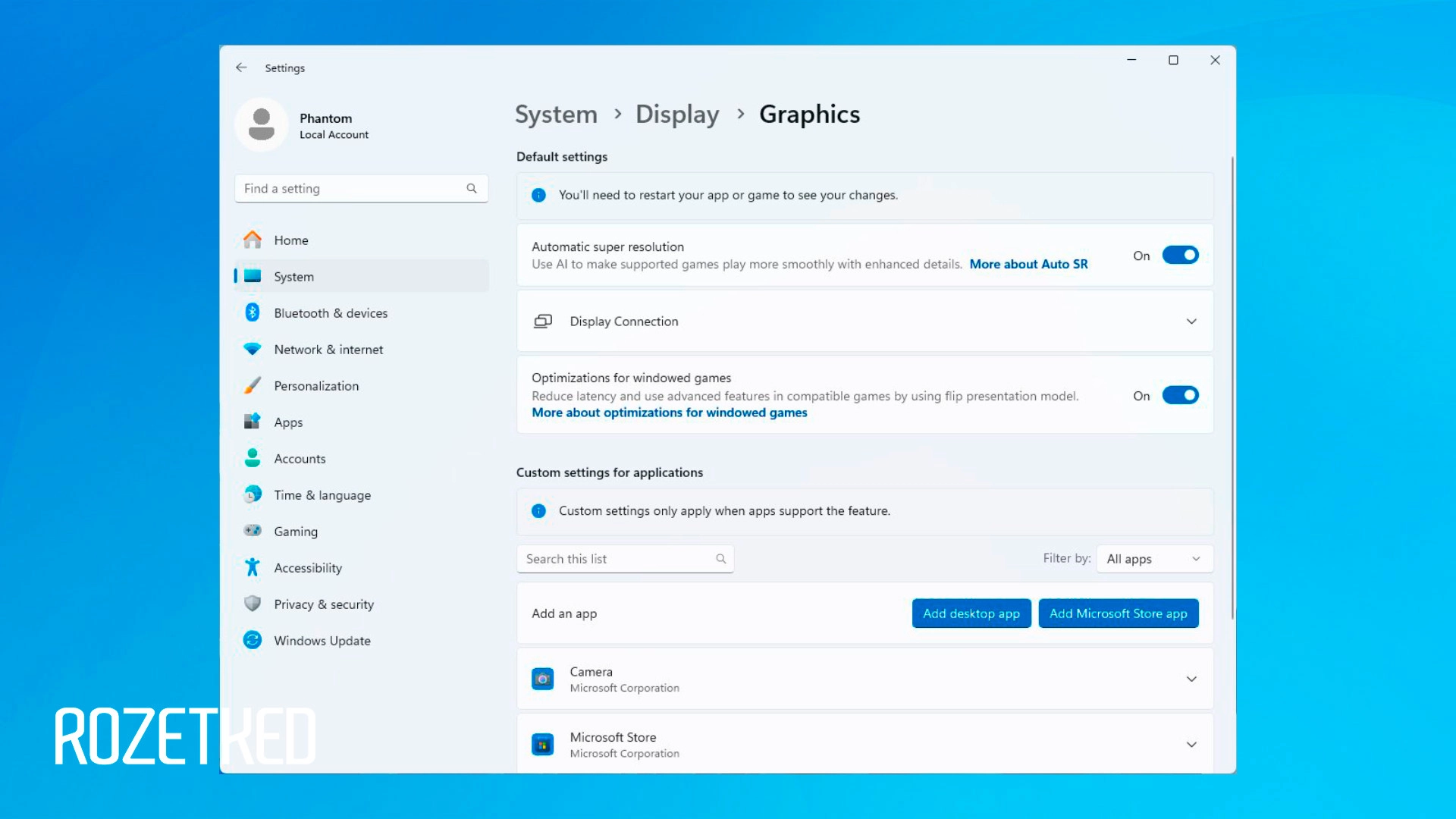Open Accounts using the person icon
Image resolution: width=1456 pixels, height=819 pixels.
253,458
